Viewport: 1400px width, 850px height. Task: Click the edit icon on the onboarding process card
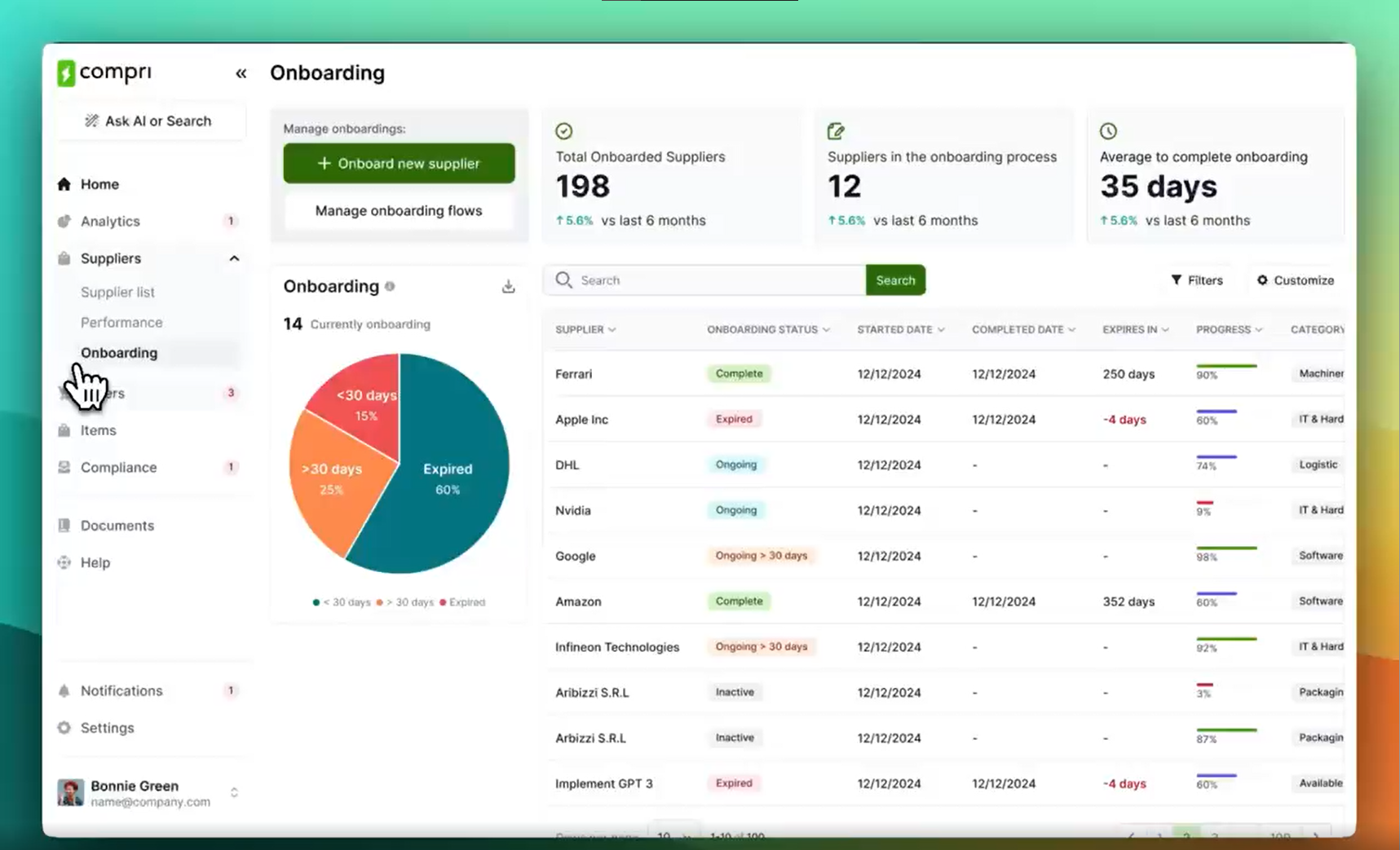[836, 131]
